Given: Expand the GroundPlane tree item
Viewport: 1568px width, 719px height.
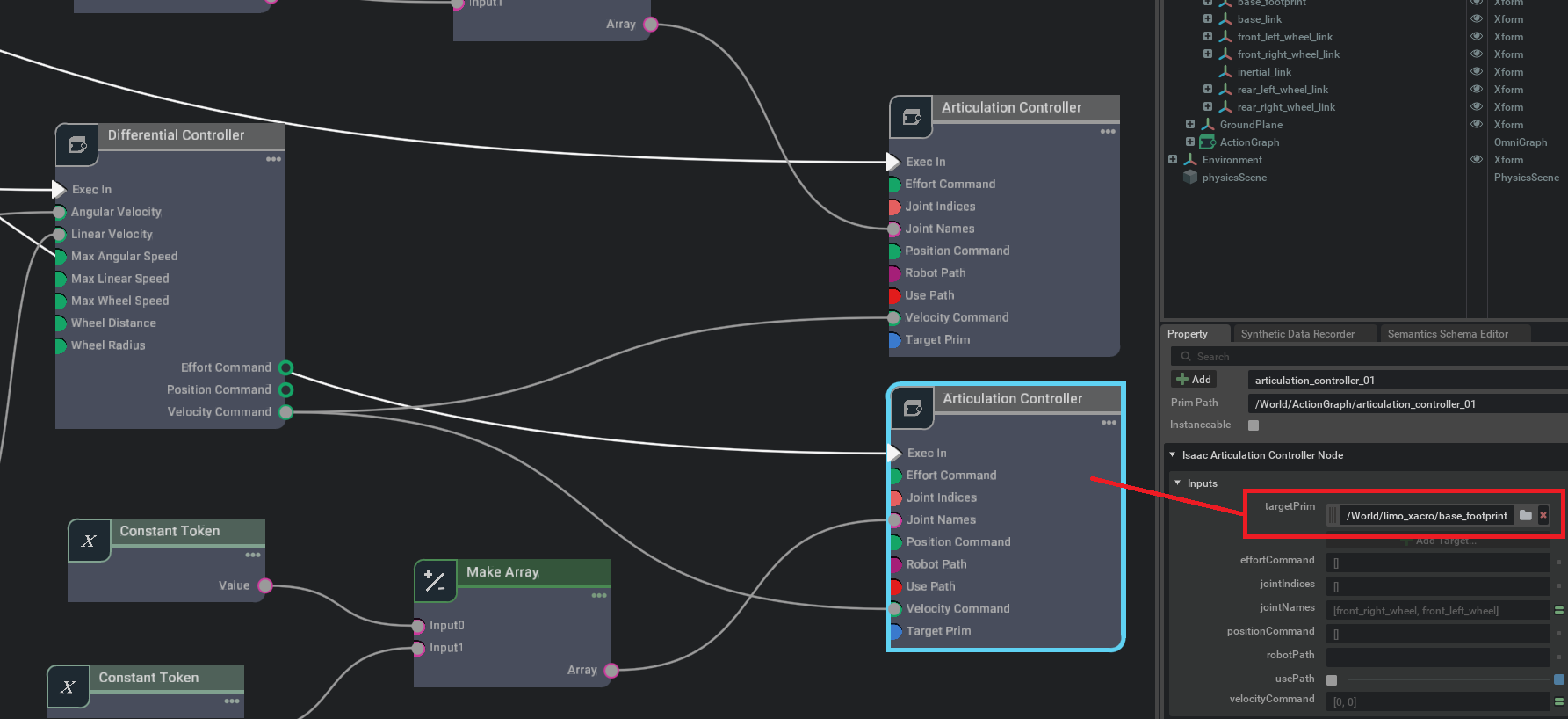Looking at the screenshot, I should (1190, 124).
